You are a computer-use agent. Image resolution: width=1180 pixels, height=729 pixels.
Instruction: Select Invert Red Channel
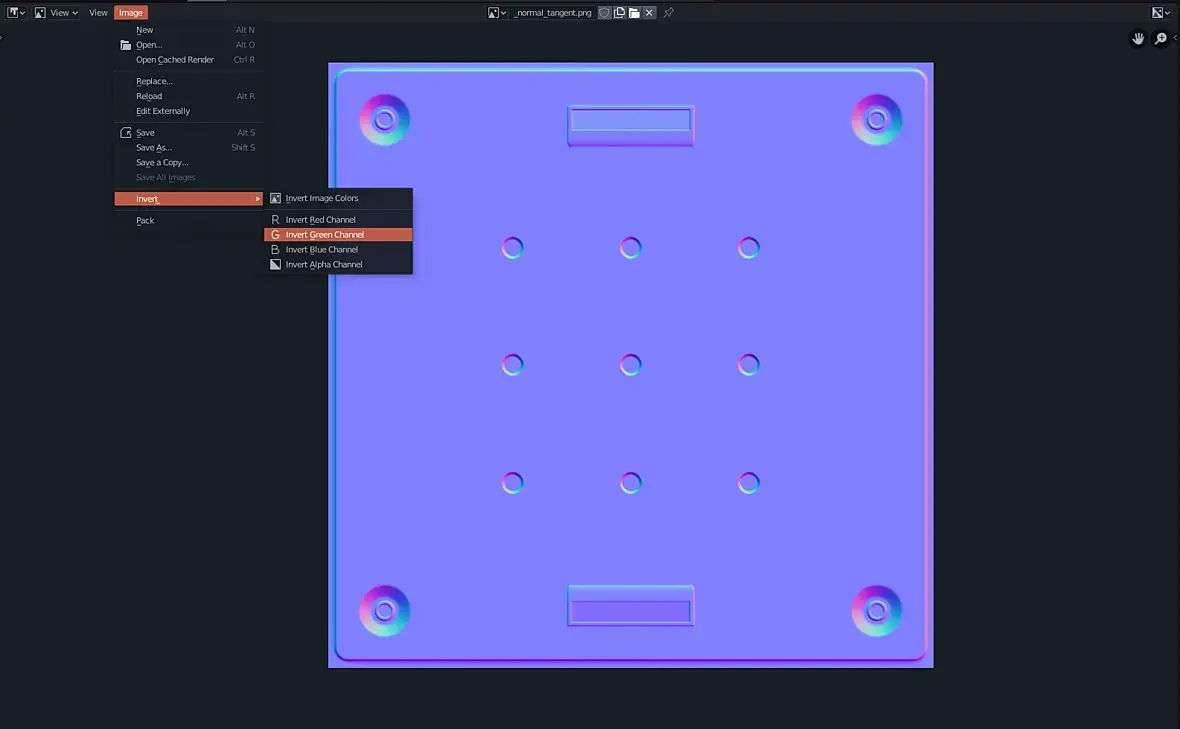point(338,220)
